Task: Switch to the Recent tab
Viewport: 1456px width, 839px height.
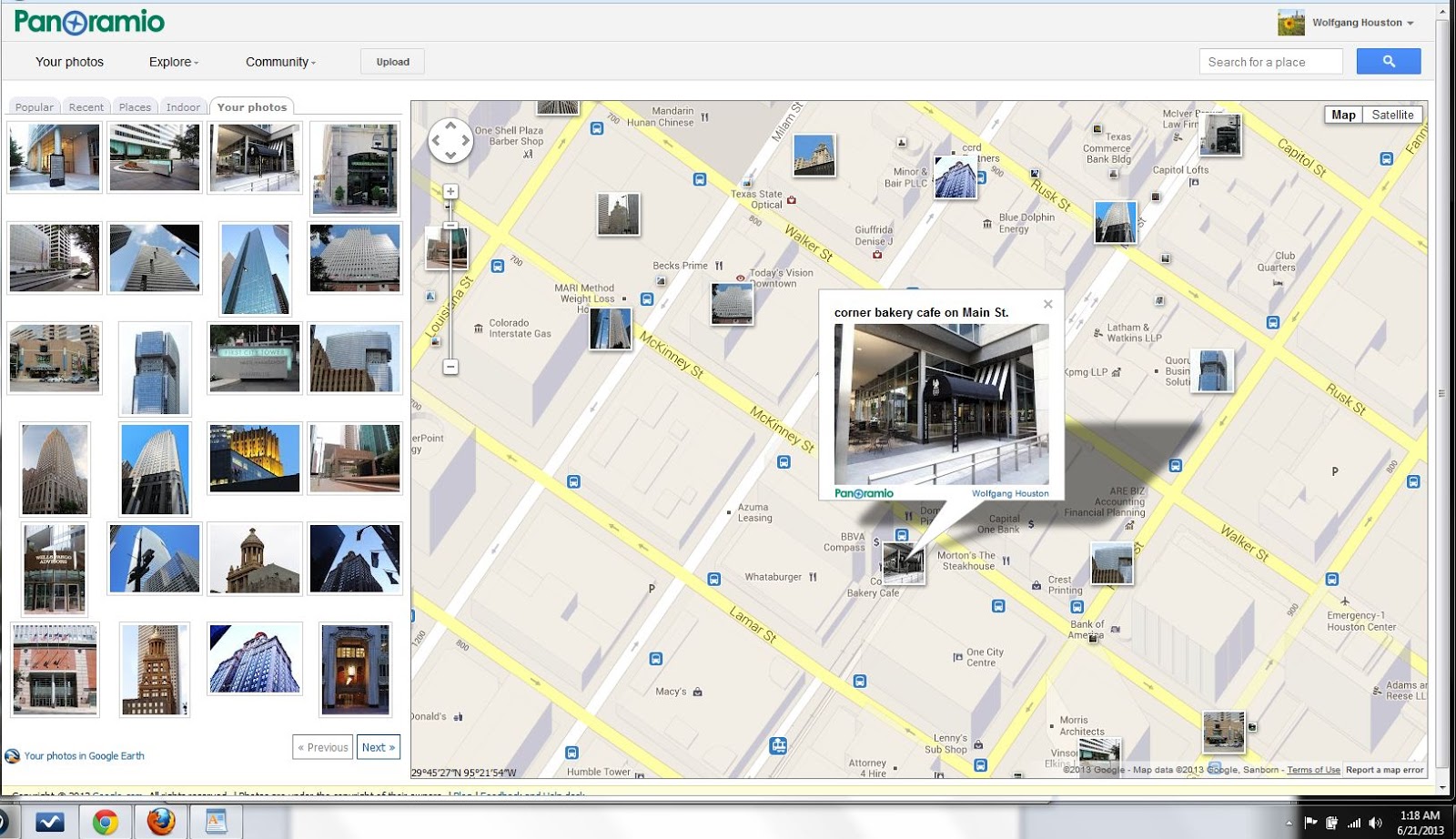Action: click(86, 106)
